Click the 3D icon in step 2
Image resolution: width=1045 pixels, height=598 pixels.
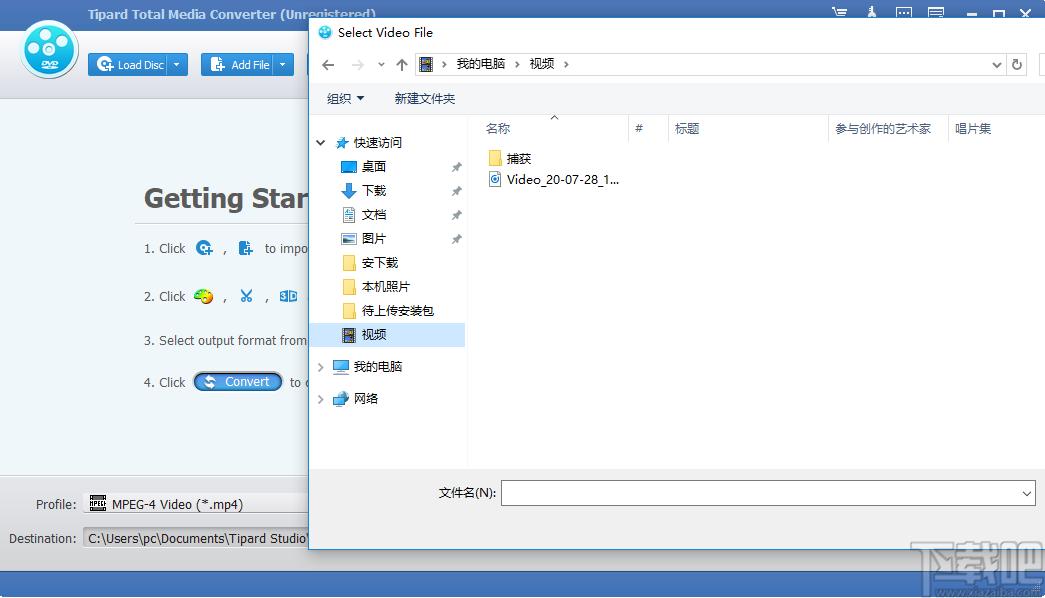289,296
